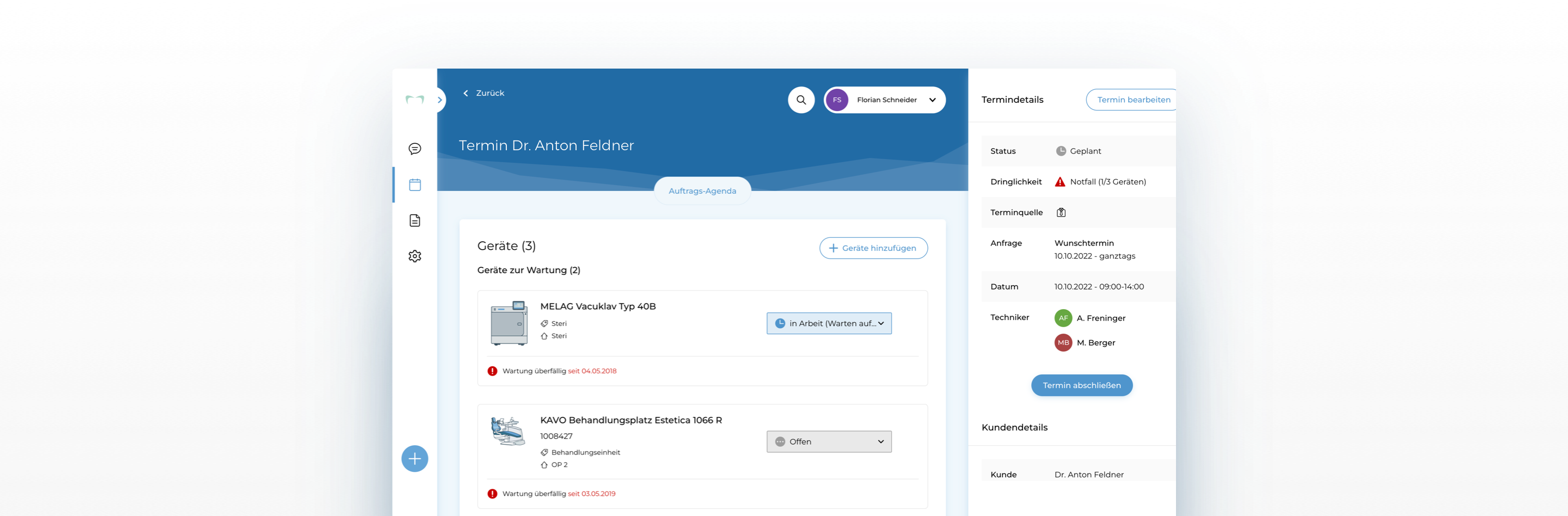Open settings via the gear icon
Screen dimensions: 1568x516
tap(414, 256)
